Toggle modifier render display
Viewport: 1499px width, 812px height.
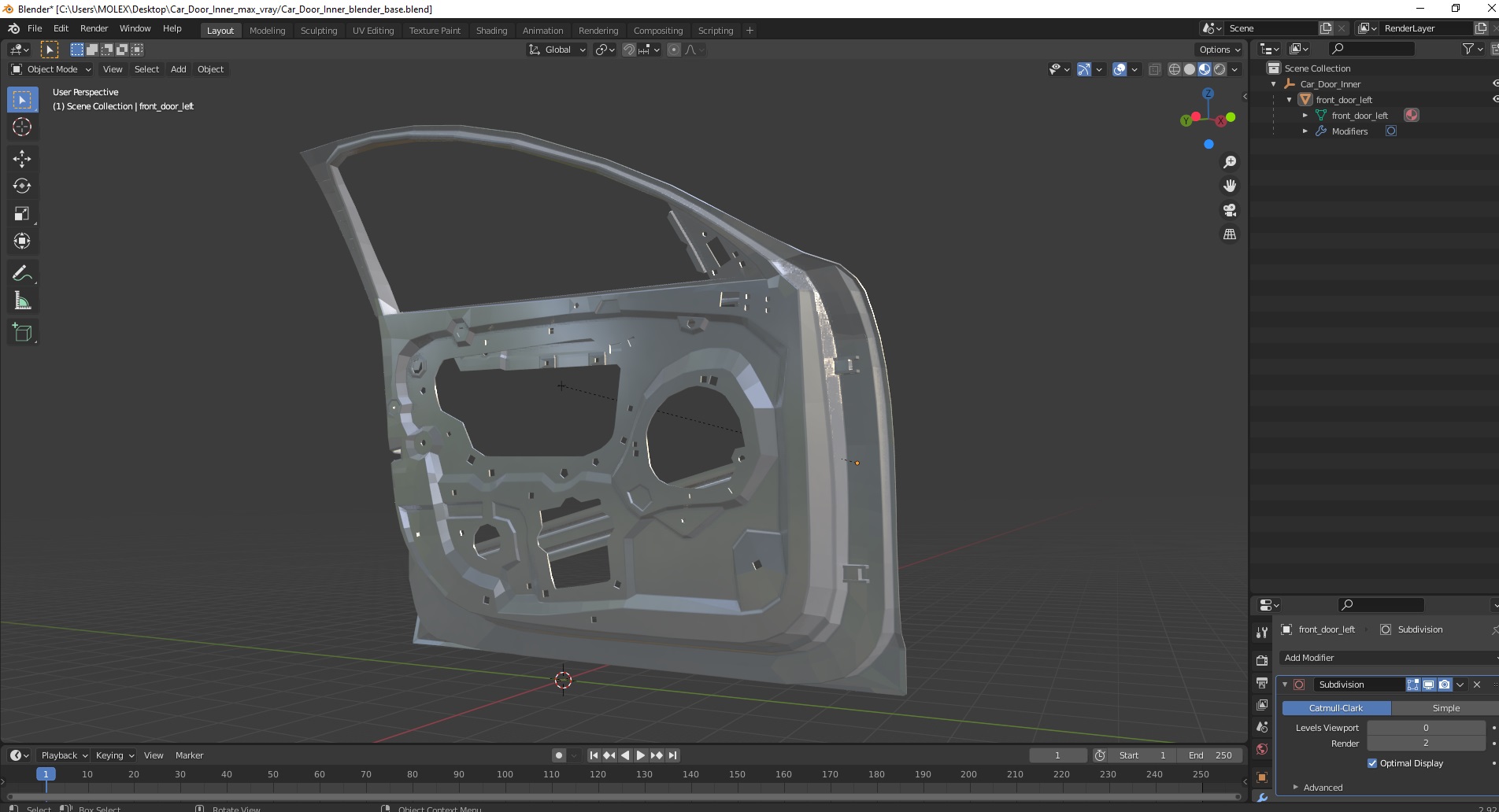pos(1444,685)
